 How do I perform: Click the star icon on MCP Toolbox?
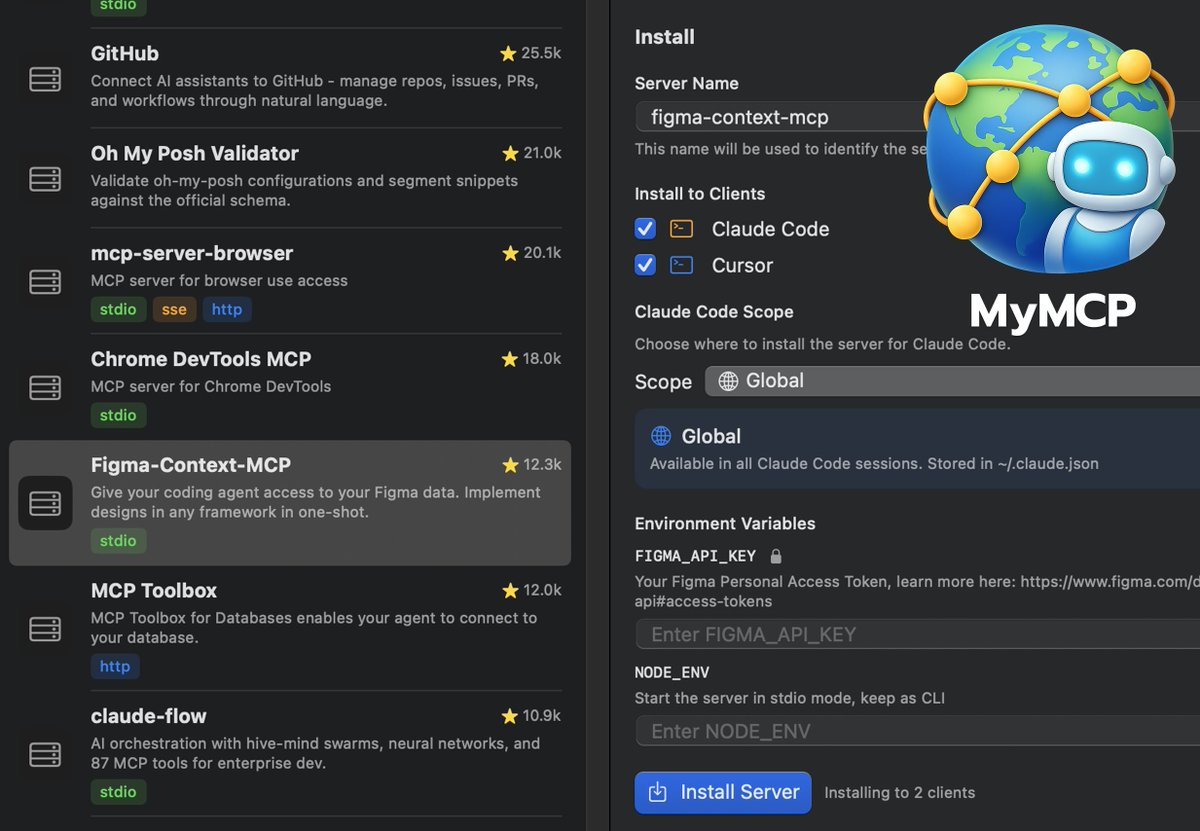pos(510,590)
